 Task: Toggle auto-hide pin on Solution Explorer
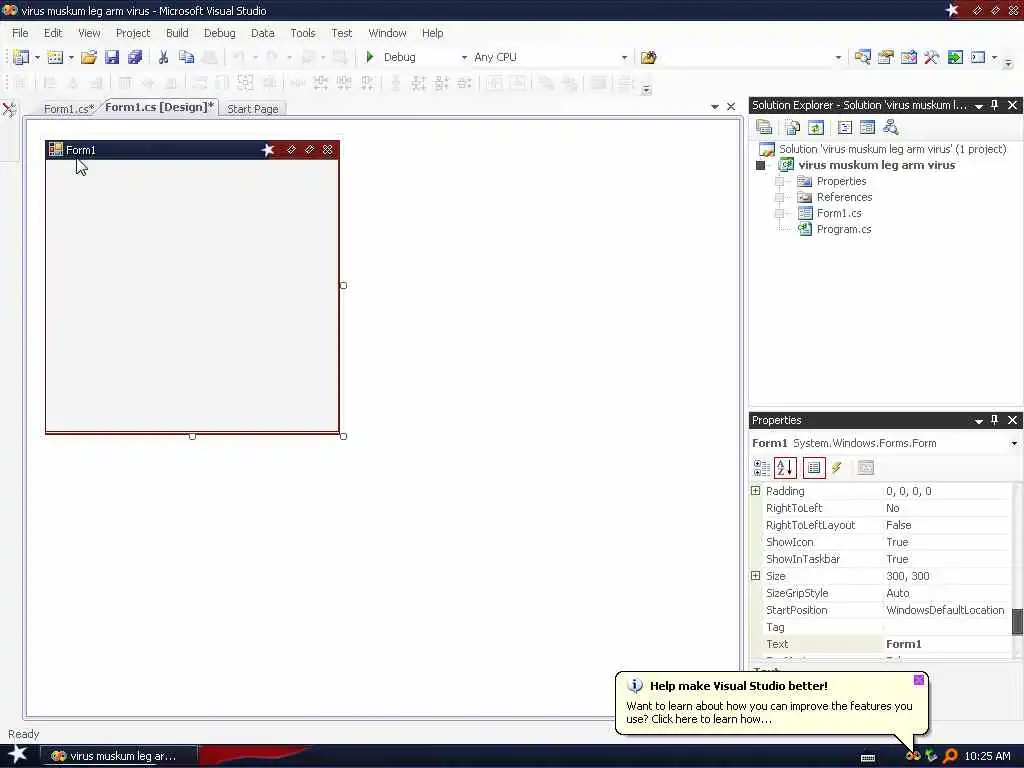(x=995, y=105)
